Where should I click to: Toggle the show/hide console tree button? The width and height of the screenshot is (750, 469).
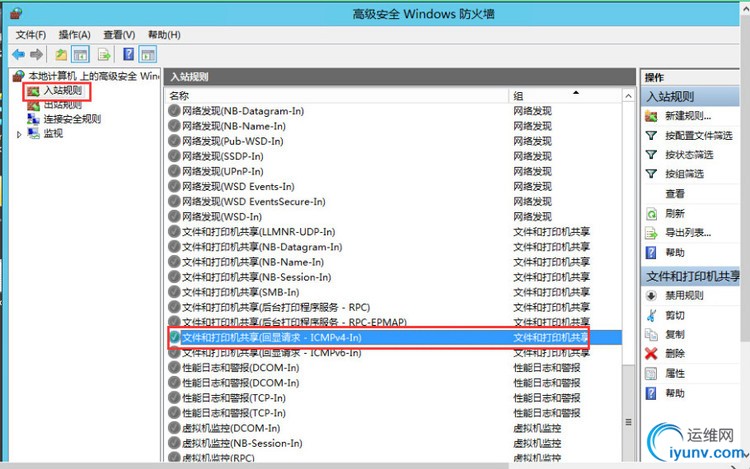pyautogui.click(x=80, y=55)
